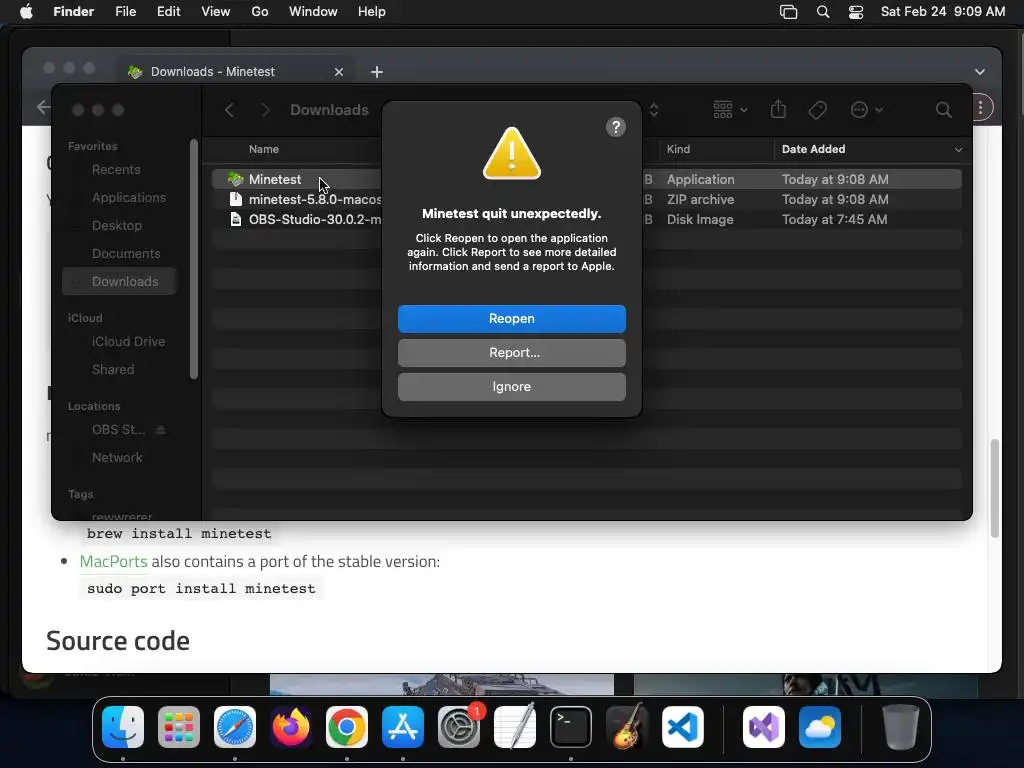Viewport: 1024px width, 768px height.
Task: Open System Settings from the Dock
Action: point(458,727)
